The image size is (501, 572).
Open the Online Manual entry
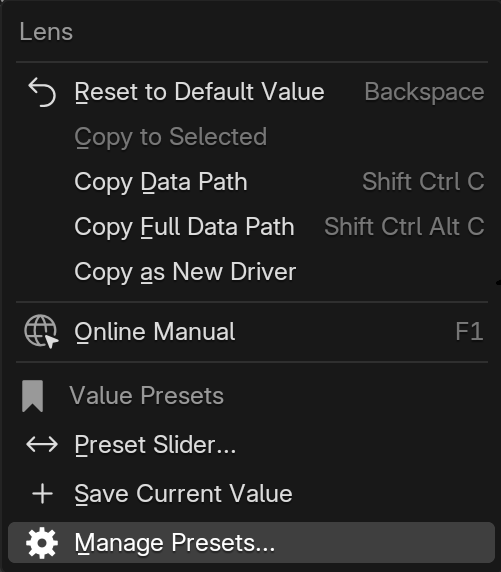[x=251, y=332]
